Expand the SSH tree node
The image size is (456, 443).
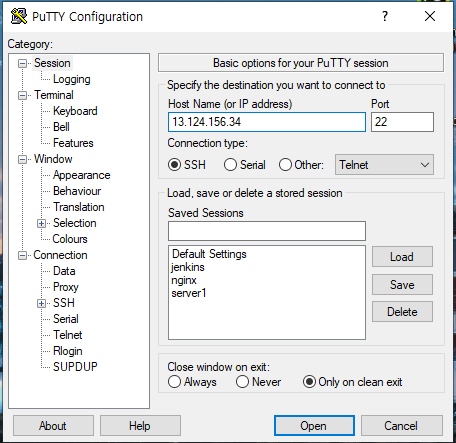(x=41, y=303)
